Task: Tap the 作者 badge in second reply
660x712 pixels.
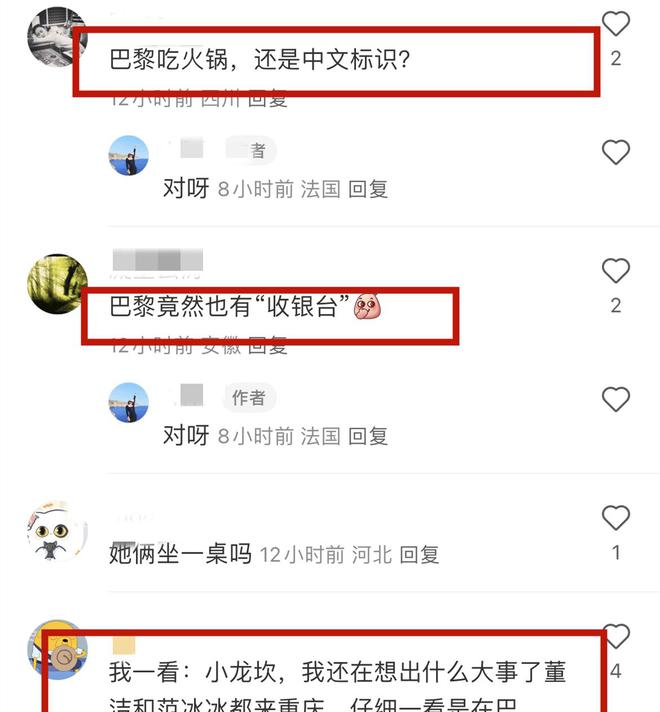Action: (x=248, y=398)
